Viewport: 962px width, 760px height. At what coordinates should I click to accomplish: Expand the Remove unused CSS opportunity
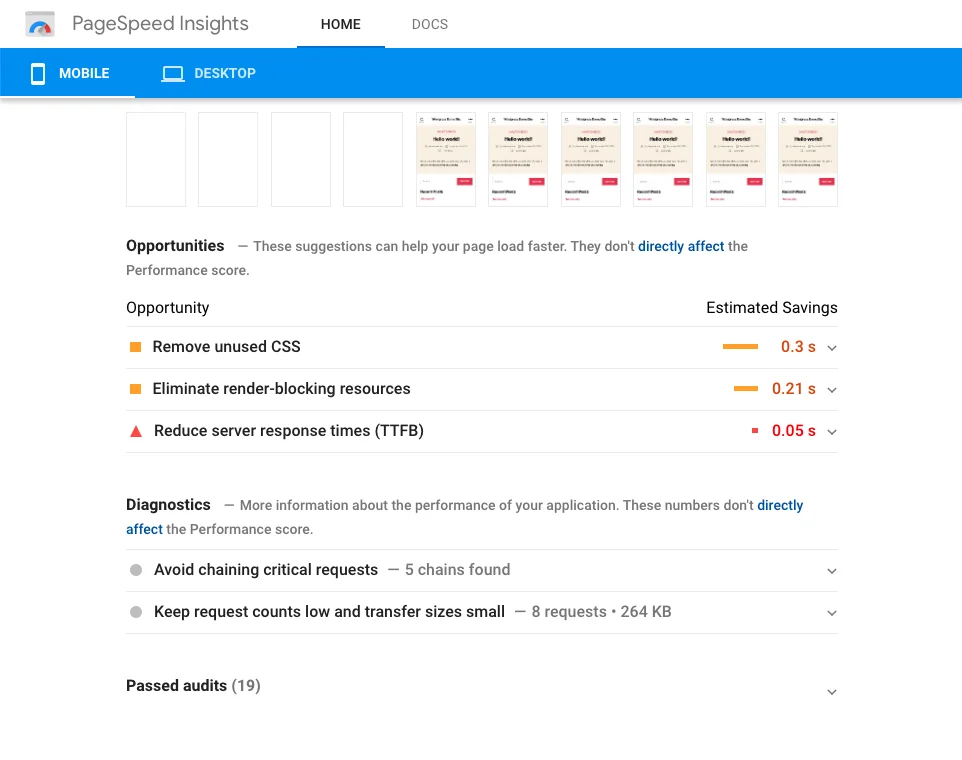(832, 348)
